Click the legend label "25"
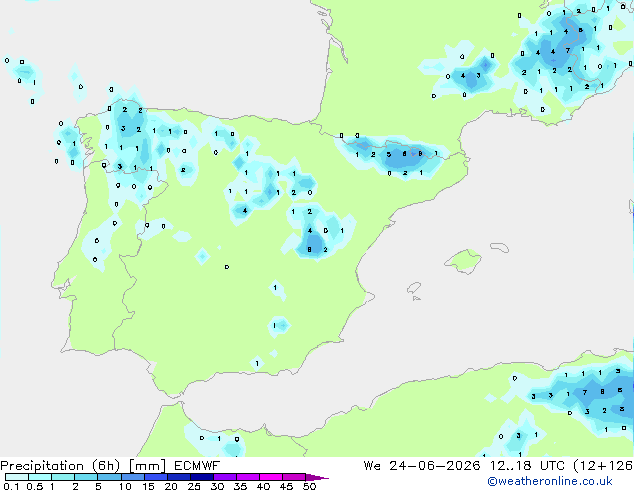Screen dimensions: 634x490 194,486
